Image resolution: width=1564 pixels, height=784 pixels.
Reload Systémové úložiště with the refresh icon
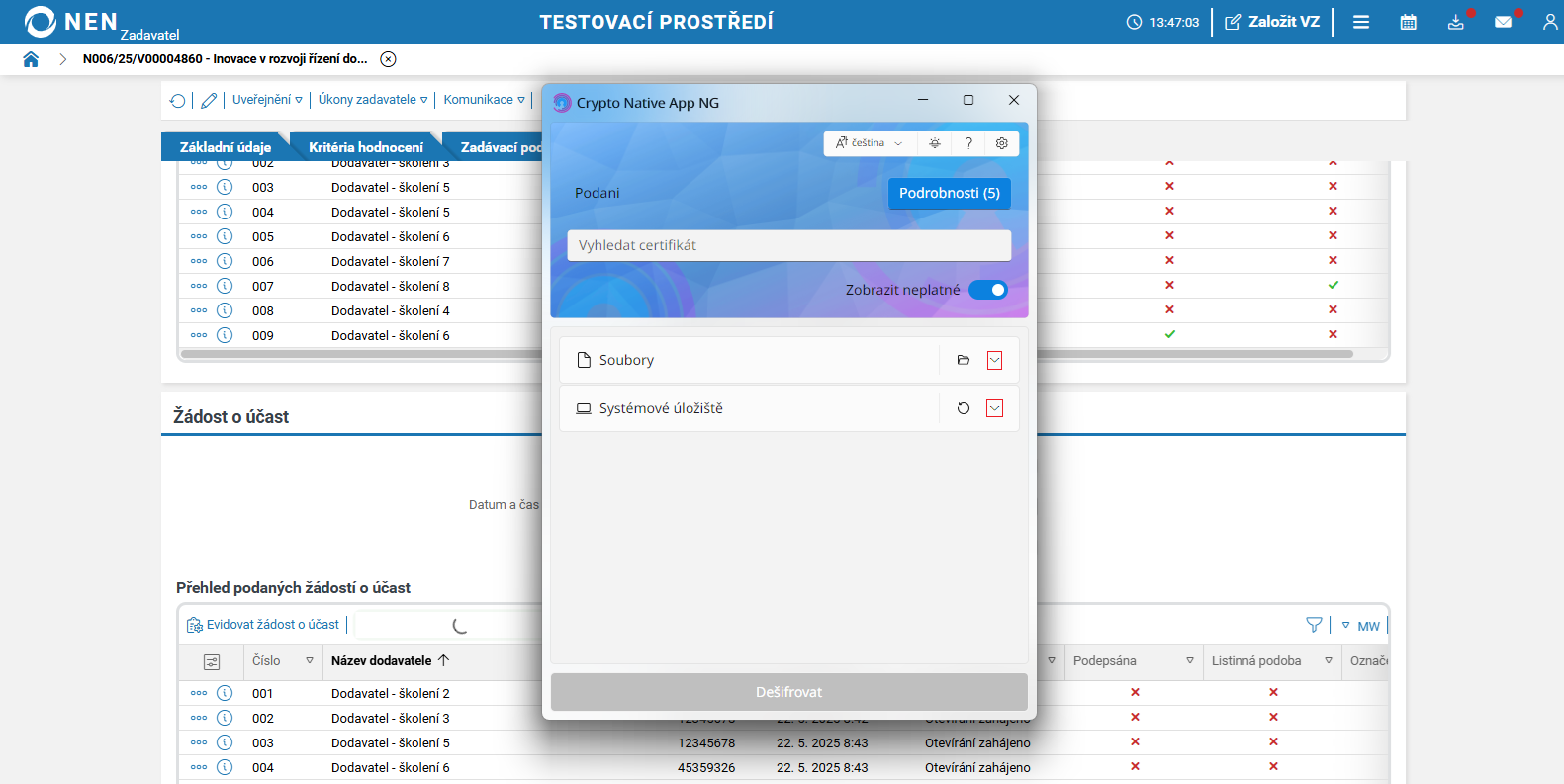point(964,408)
